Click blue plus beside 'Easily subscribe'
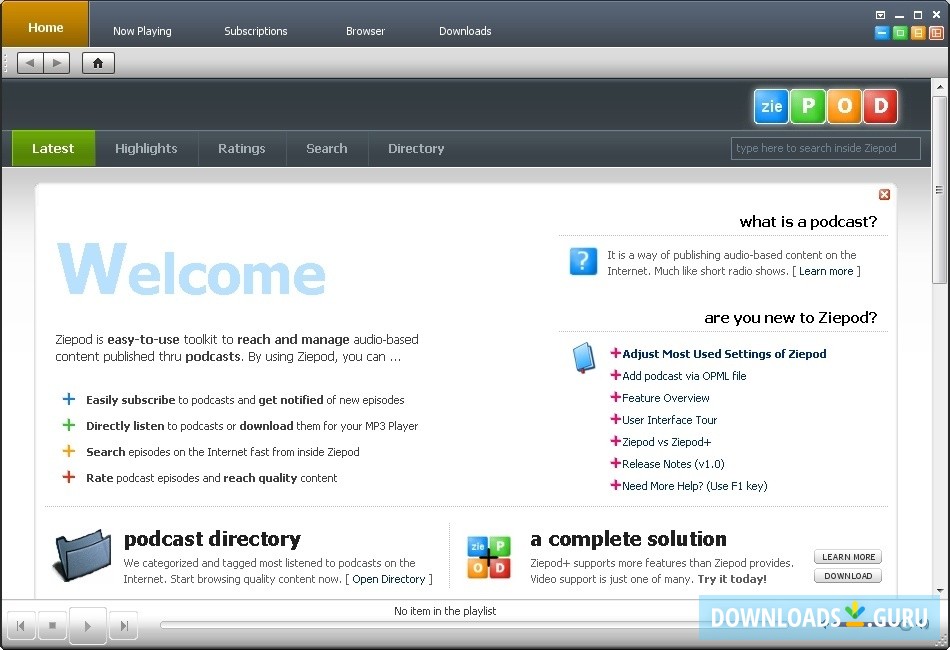This screenshot has width=950, height=650. click(x=69, y=399)
